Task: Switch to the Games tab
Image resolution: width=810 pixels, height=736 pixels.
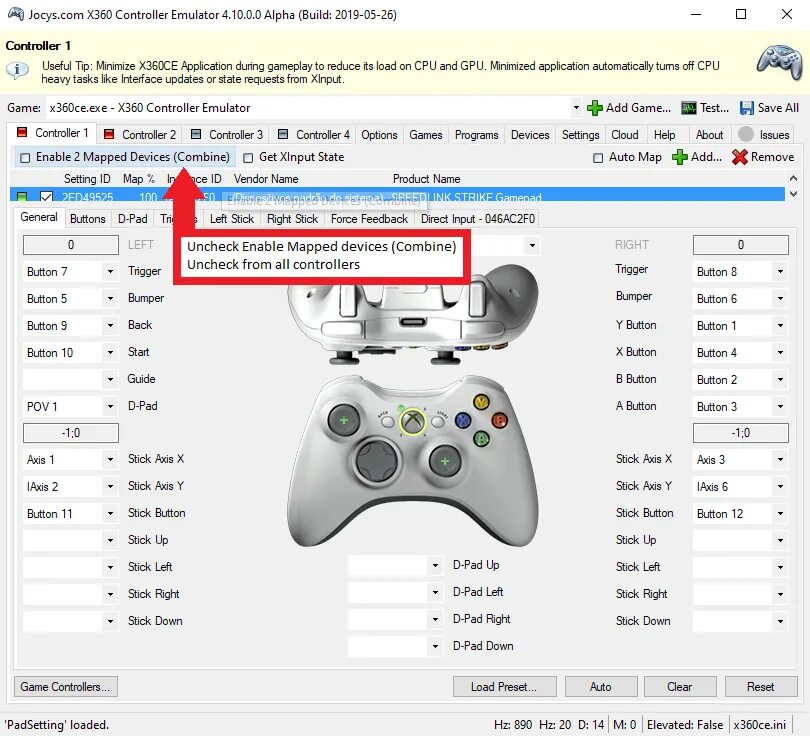Action: tap(426, 135)
